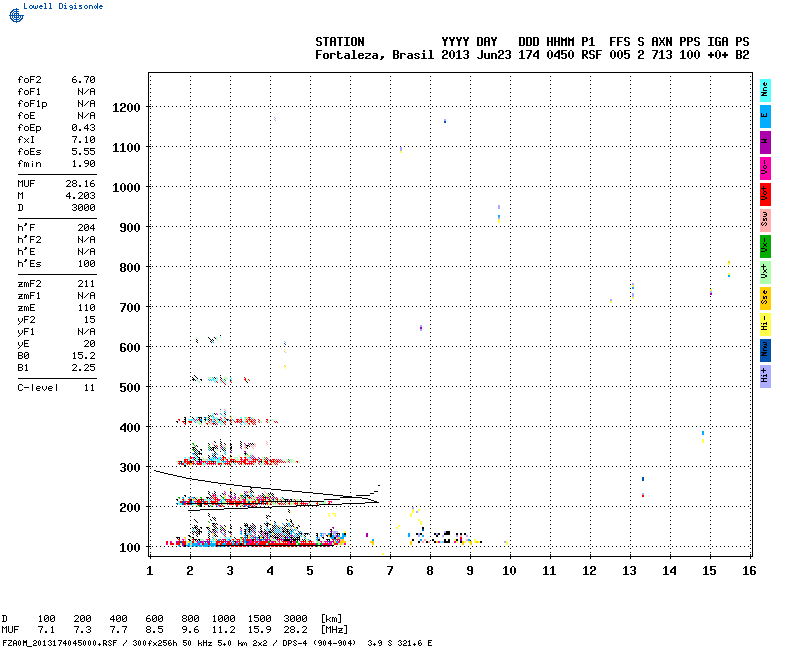Click the C-level value 11

[x=89, y=388]
